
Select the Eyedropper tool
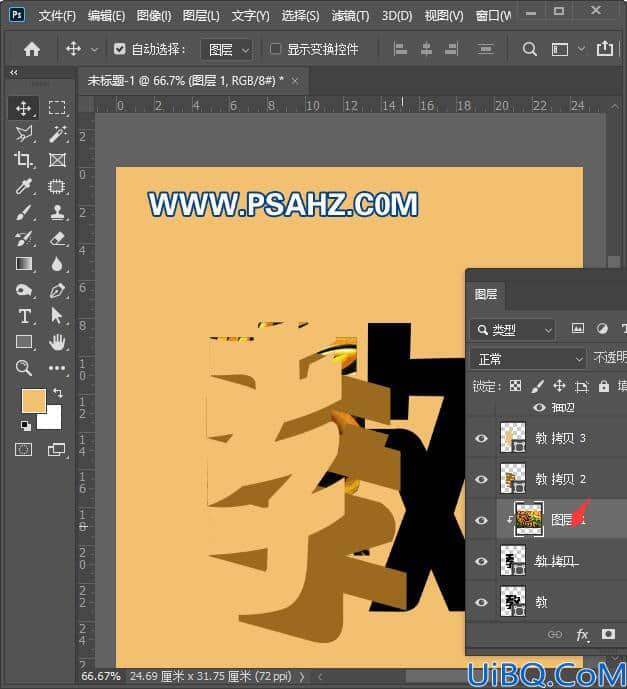click(23, 186)
